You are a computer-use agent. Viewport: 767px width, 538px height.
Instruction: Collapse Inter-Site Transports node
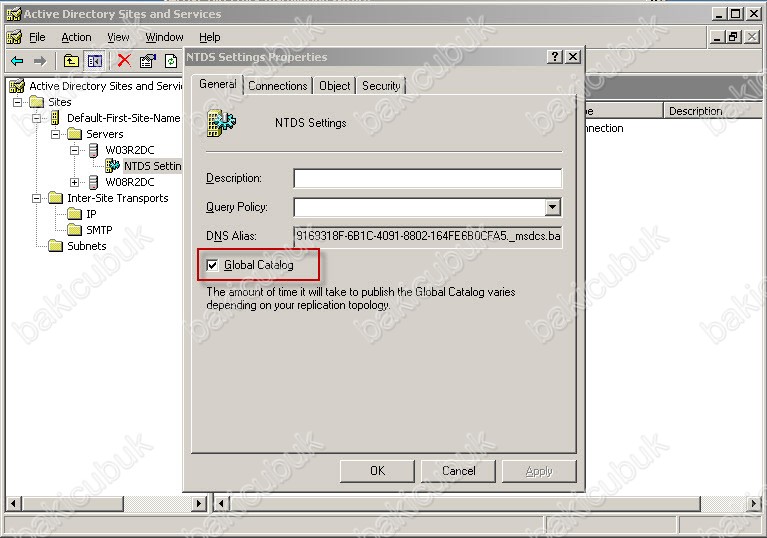click(37, 199)
